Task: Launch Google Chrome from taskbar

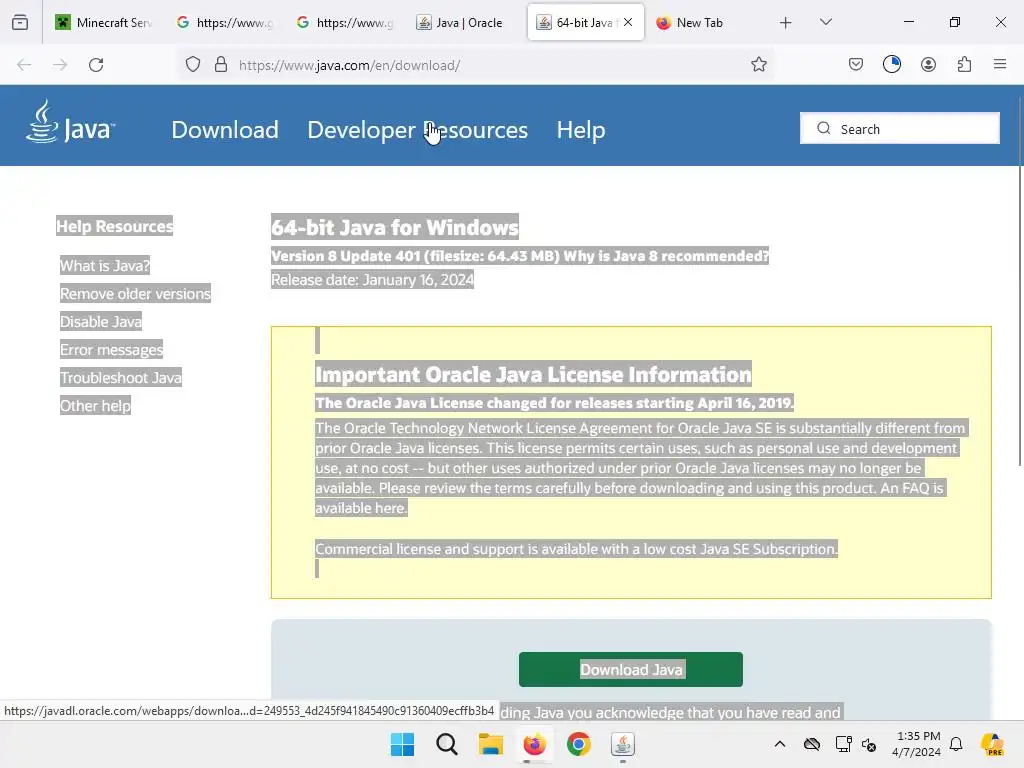Action: (579, 744)
